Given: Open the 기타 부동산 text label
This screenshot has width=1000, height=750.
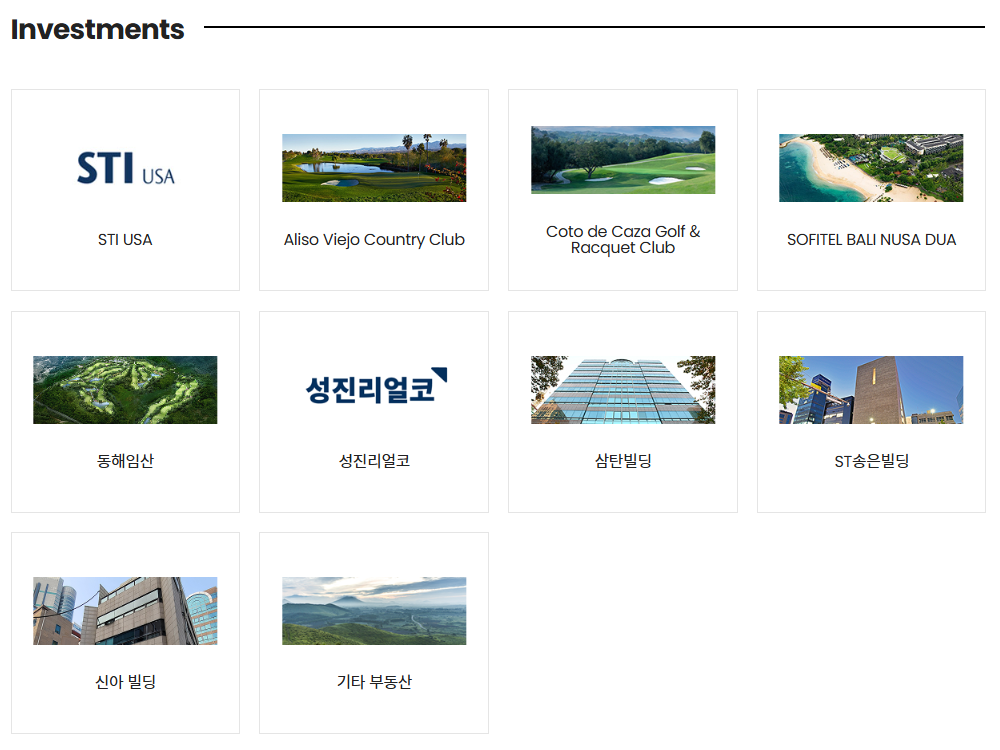Looking at the screenshot, I should coord(374,682).
